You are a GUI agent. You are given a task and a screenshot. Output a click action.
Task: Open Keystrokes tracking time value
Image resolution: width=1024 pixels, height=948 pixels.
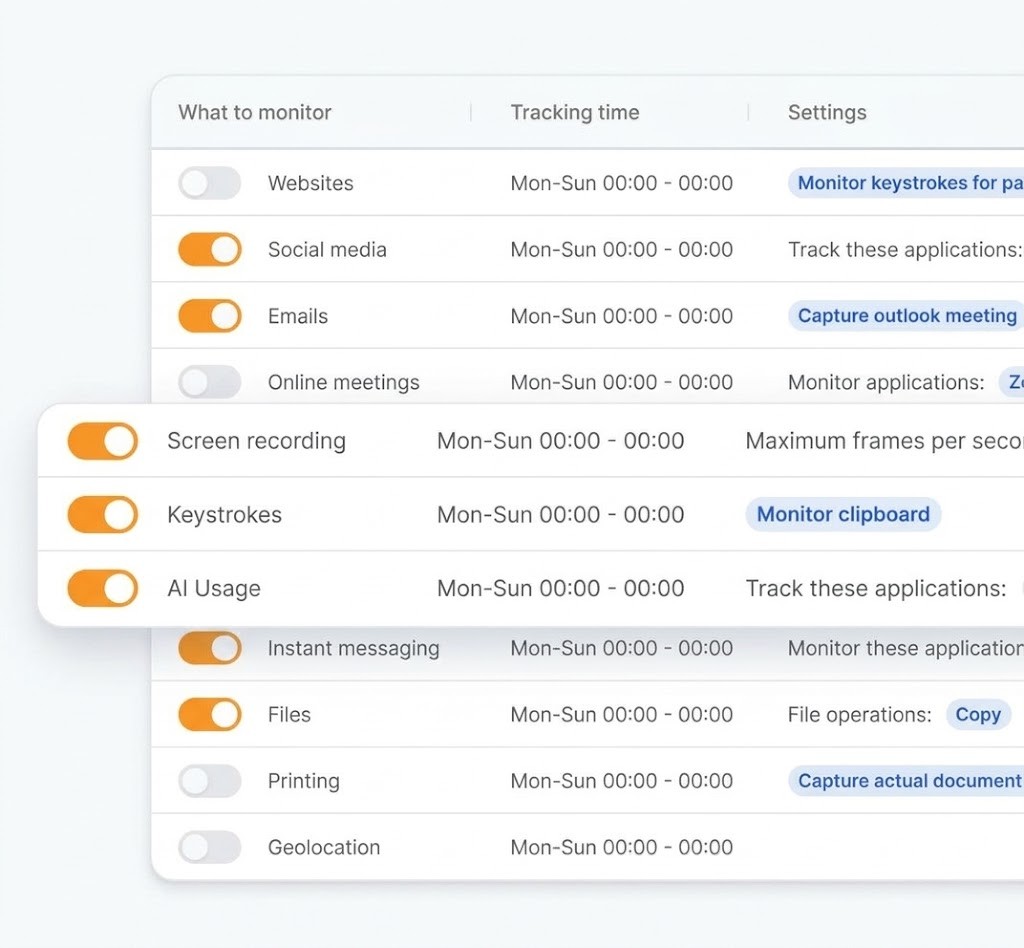click(560, 514)
